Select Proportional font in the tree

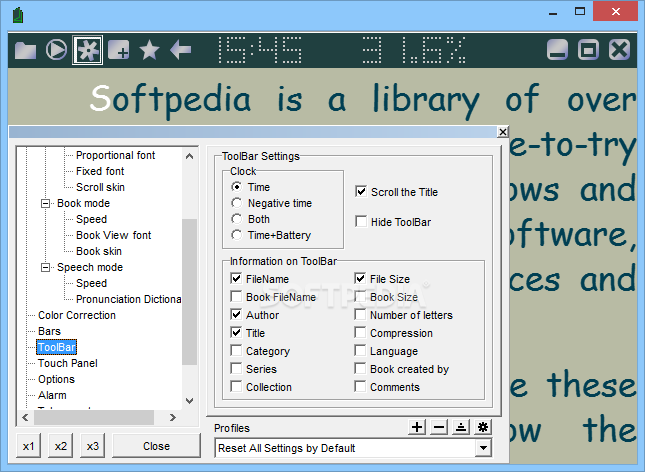point(116,155)
